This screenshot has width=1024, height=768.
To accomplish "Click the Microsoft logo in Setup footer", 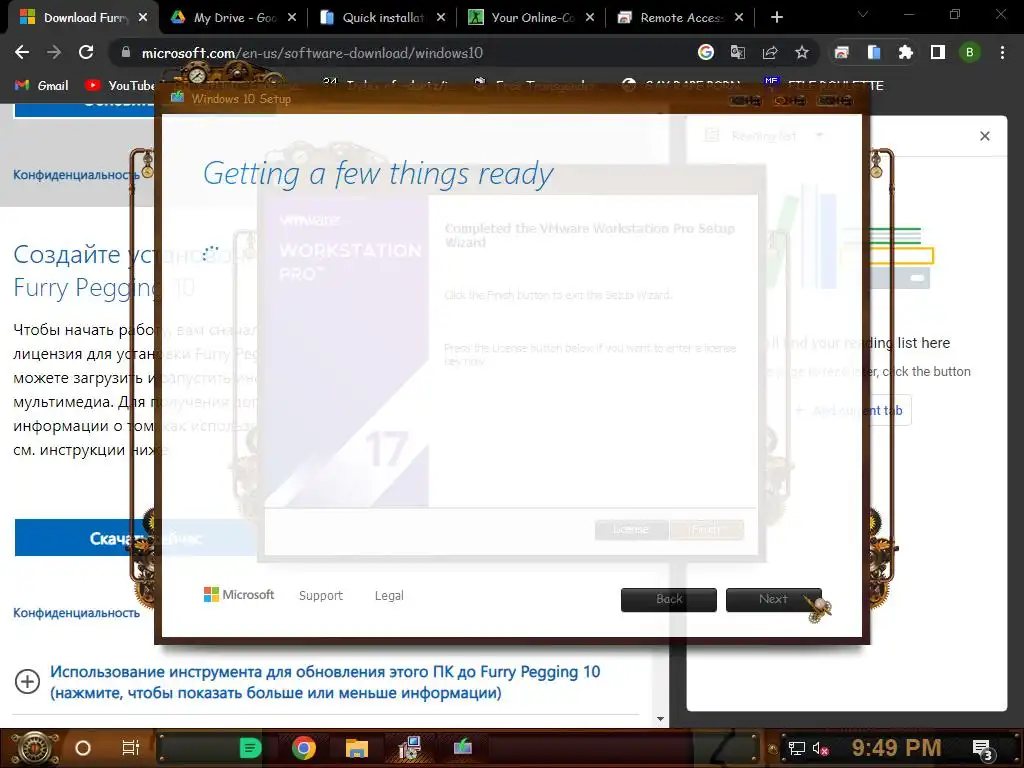I will (239, 595).
